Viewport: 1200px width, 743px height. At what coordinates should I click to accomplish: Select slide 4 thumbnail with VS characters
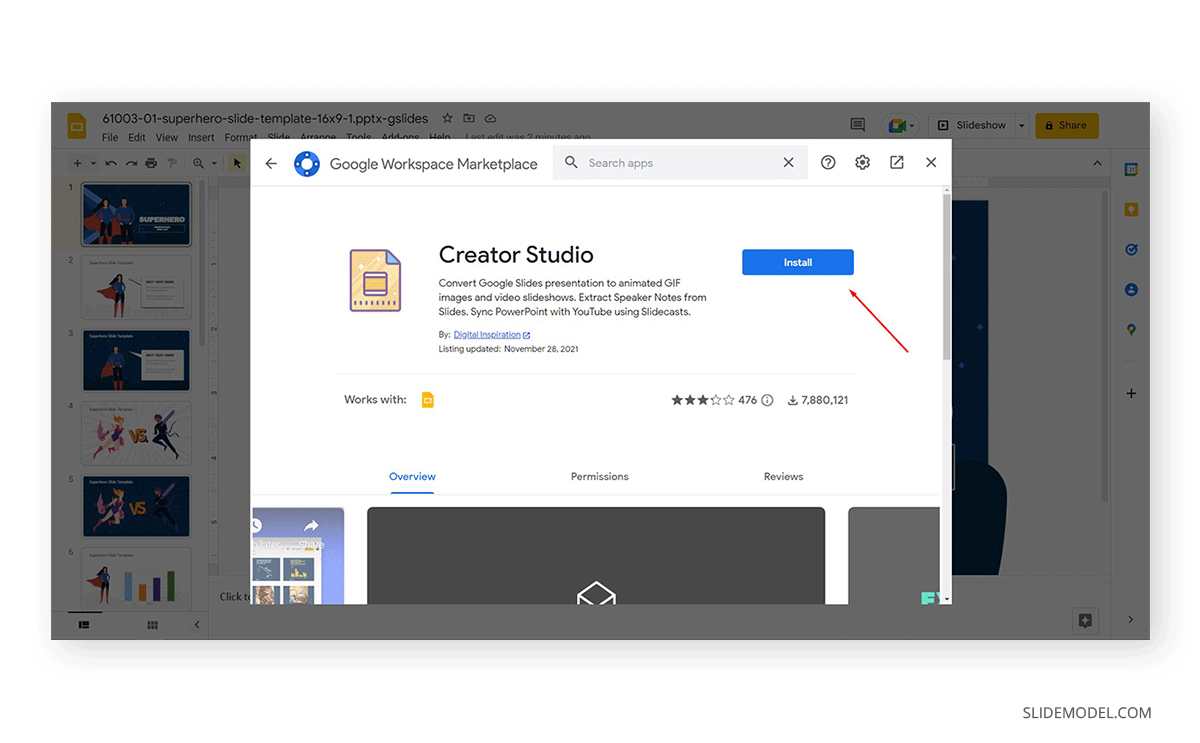(136, 433)
